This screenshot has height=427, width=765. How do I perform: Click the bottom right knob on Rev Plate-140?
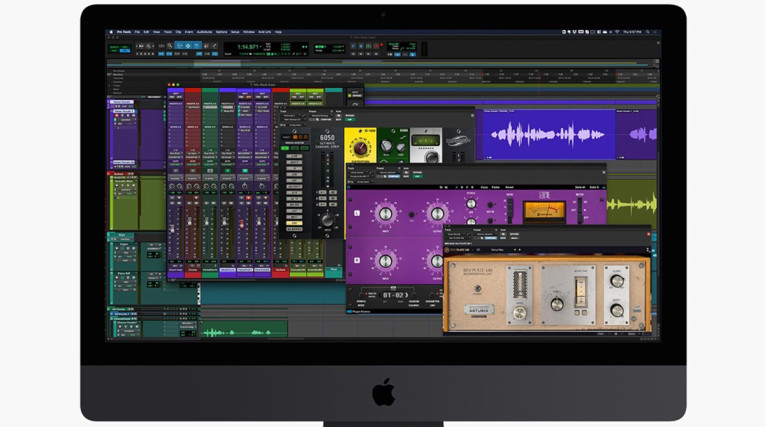click(x=617, y=310)
